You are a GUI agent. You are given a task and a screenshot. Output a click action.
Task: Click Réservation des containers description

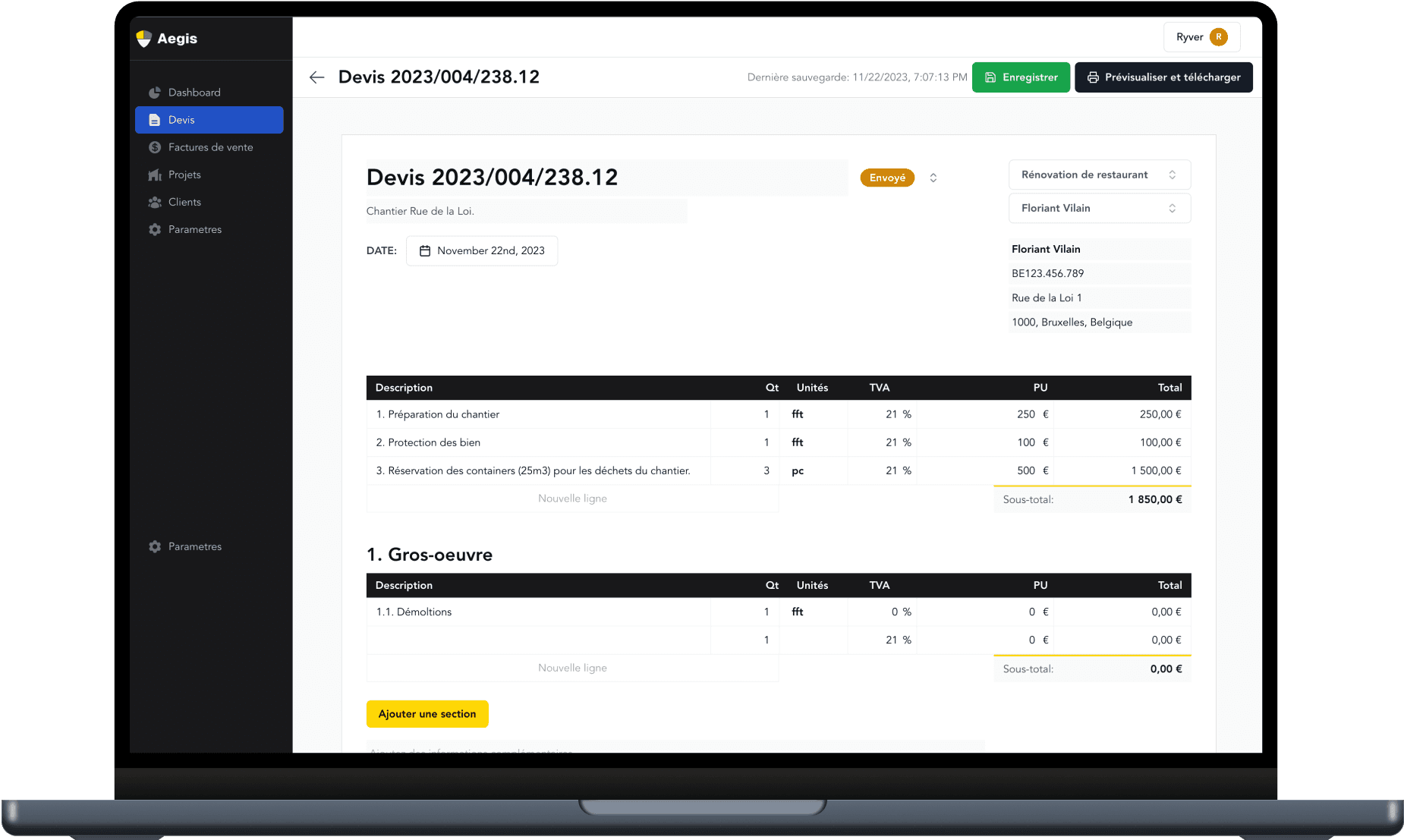(538, 470)
